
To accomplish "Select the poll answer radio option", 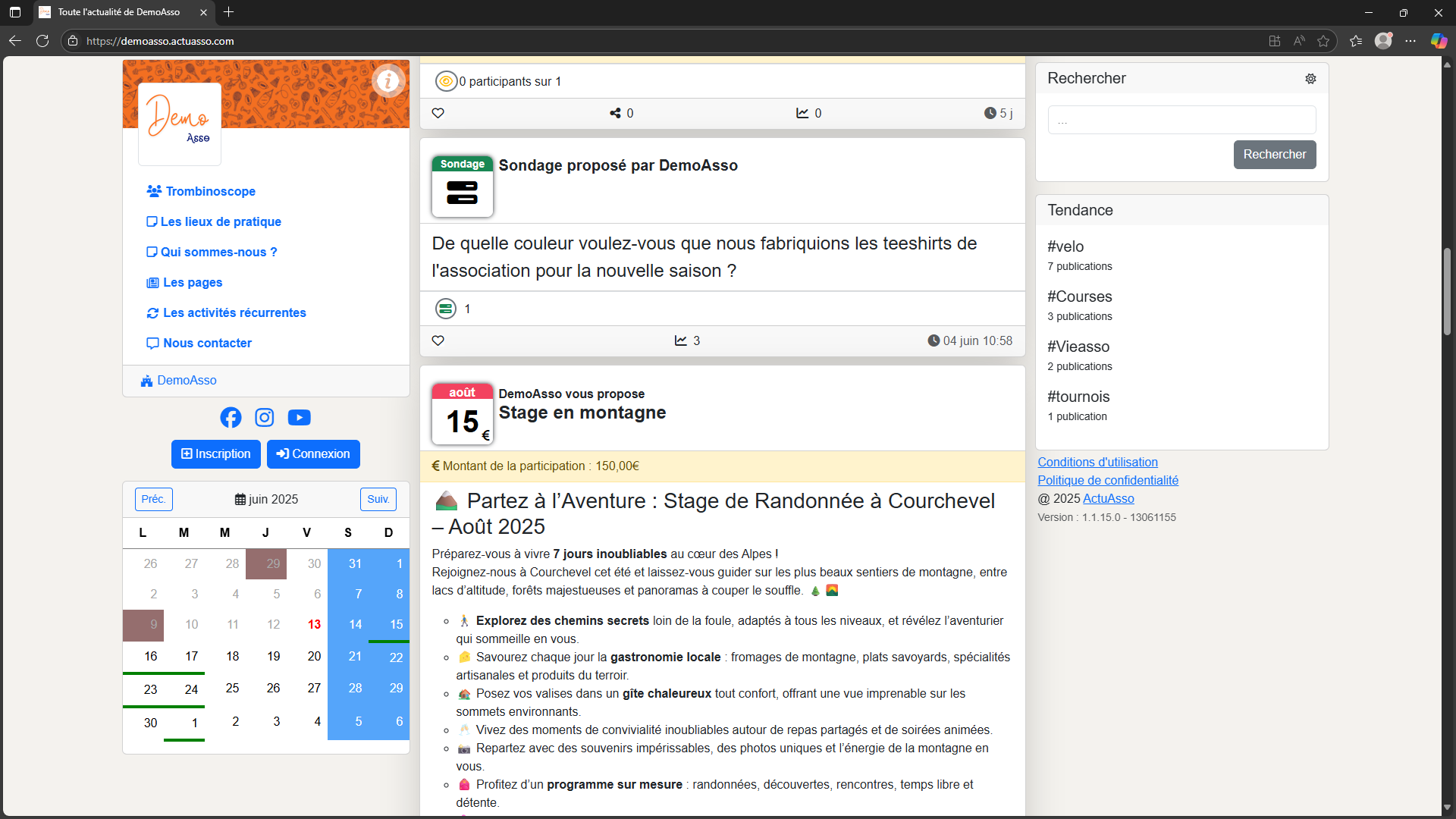I will (446, 308).
